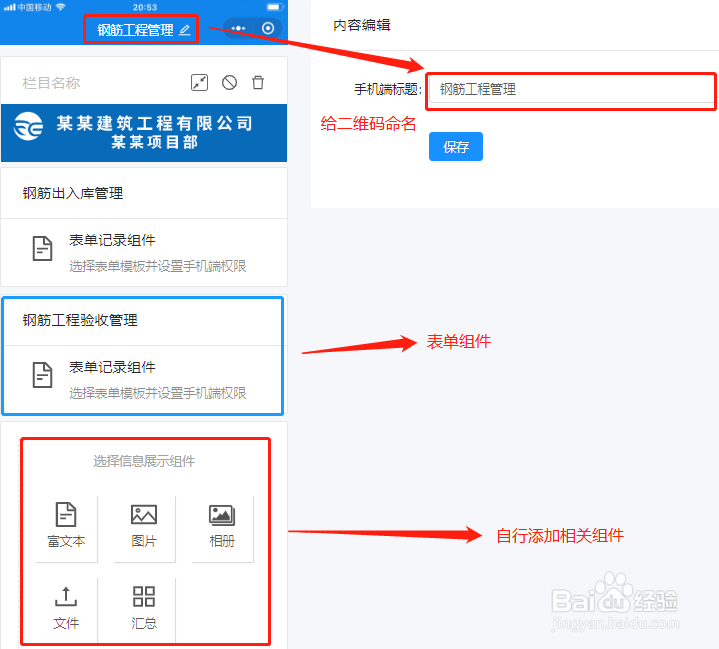Viewport: 719px width, 649px height.
Task: Click the battery icon in phone status bar
Action: pyautogui.click(x=274, y=7)
